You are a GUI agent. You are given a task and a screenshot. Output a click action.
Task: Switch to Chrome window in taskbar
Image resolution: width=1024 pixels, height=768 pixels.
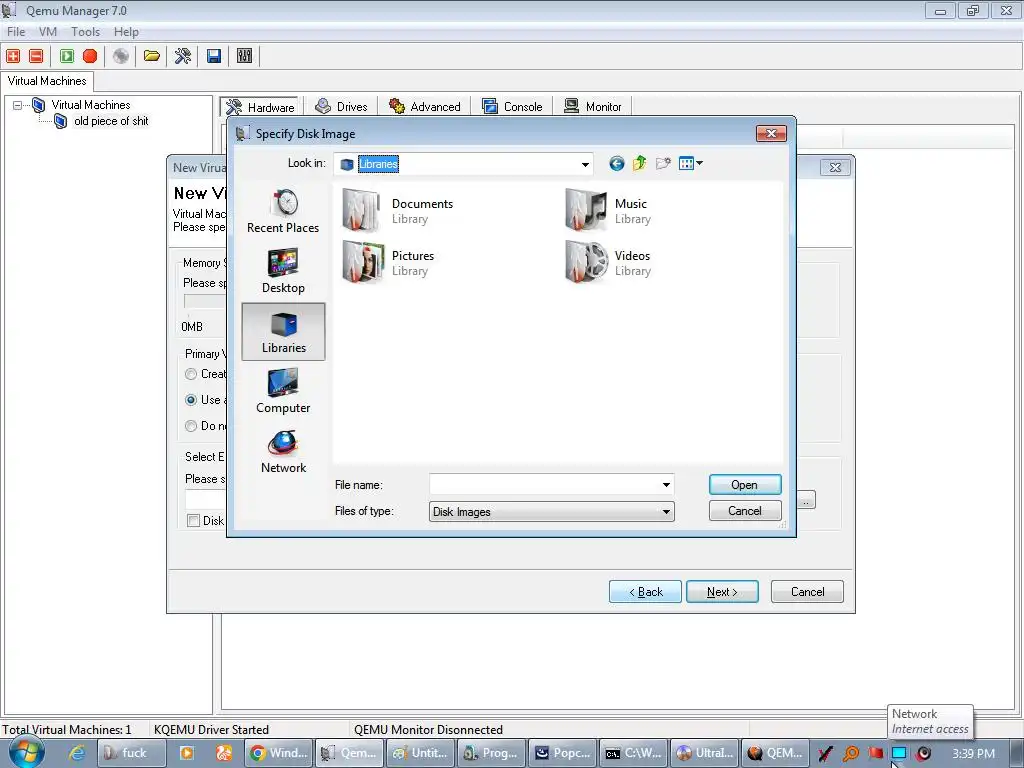click(278, 753)
